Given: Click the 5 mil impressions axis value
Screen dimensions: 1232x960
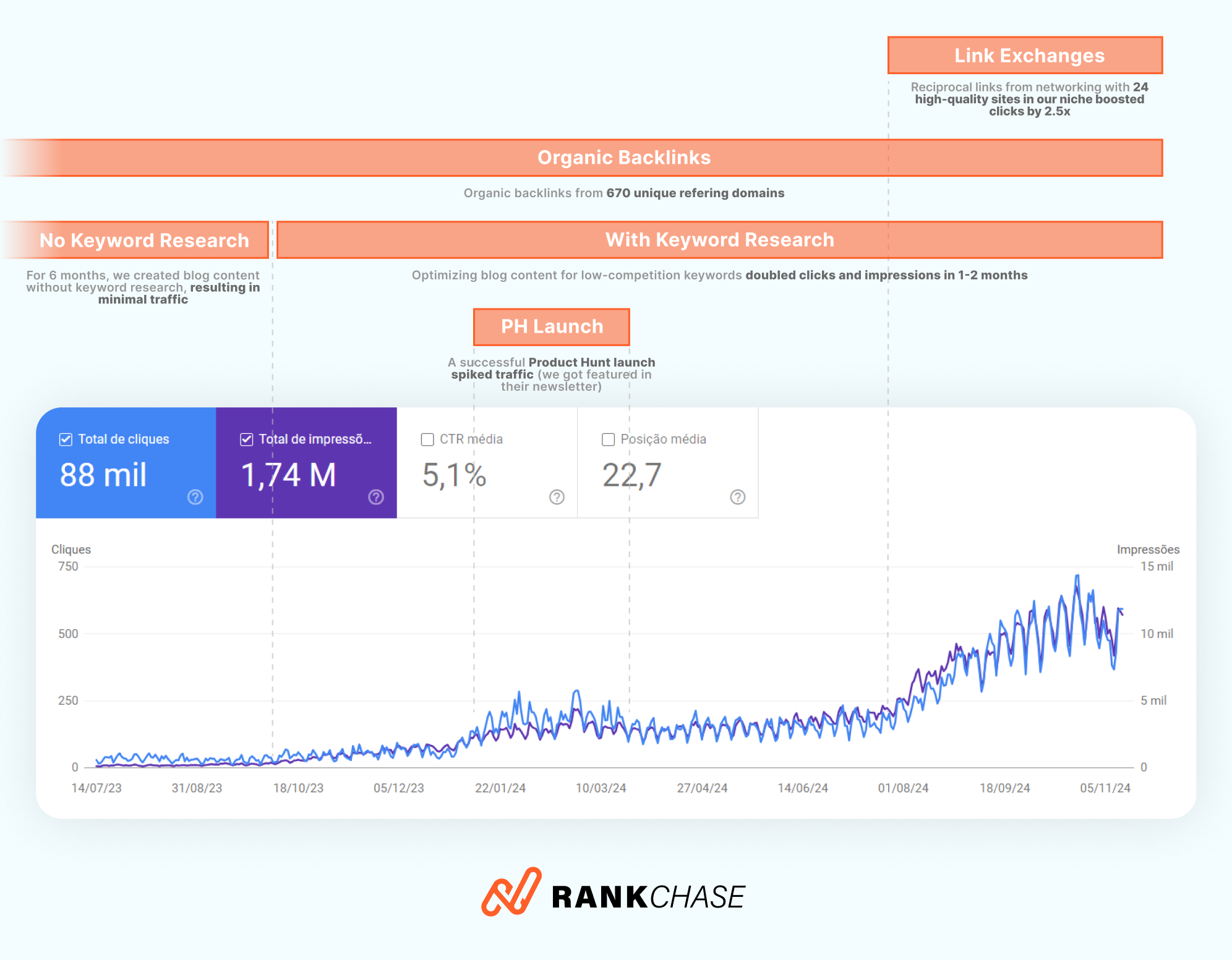Looking at the screenshot, I should click(x=1153, y=700).
